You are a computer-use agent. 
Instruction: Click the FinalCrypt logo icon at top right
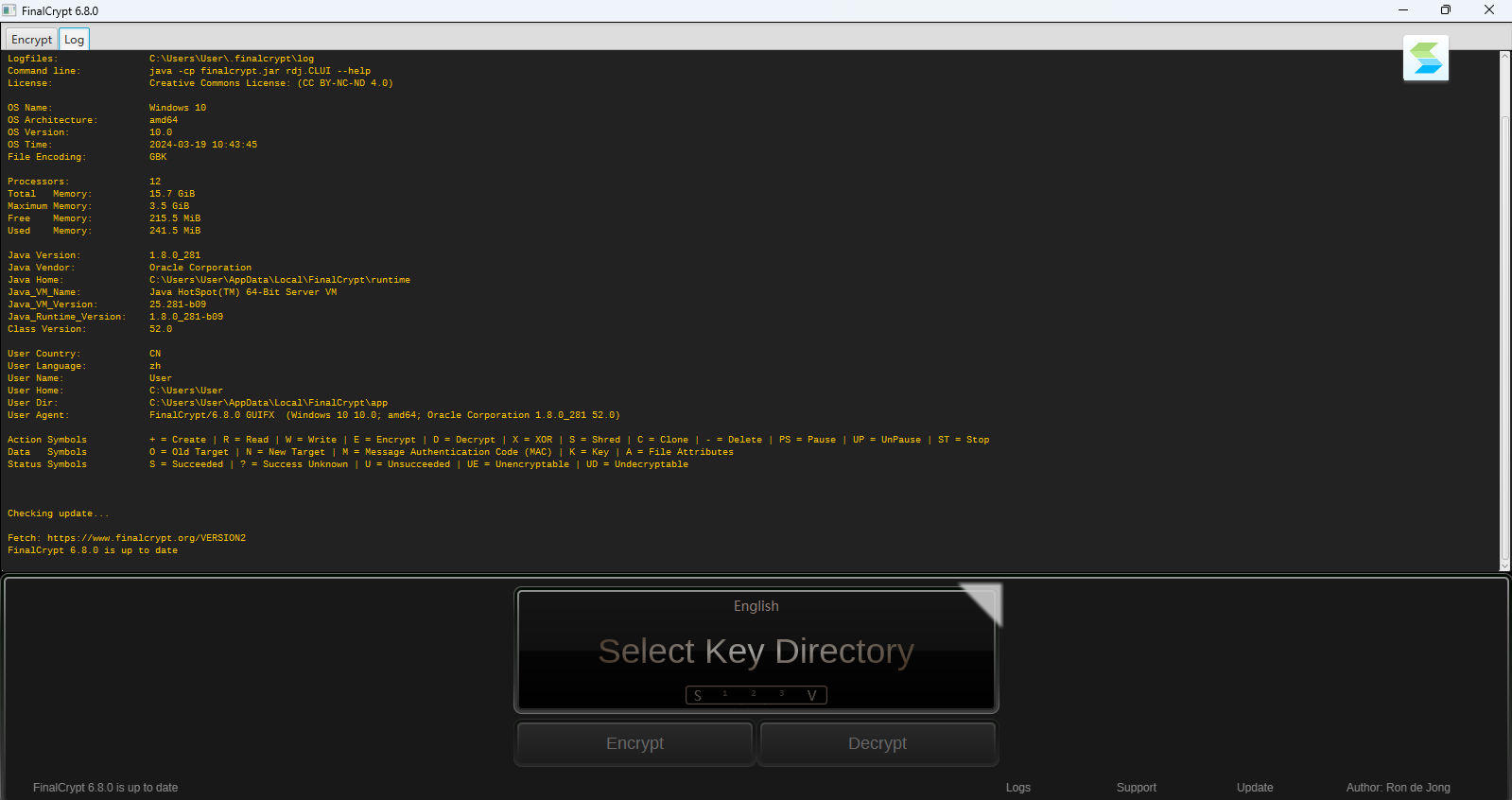click(1426, 59)
